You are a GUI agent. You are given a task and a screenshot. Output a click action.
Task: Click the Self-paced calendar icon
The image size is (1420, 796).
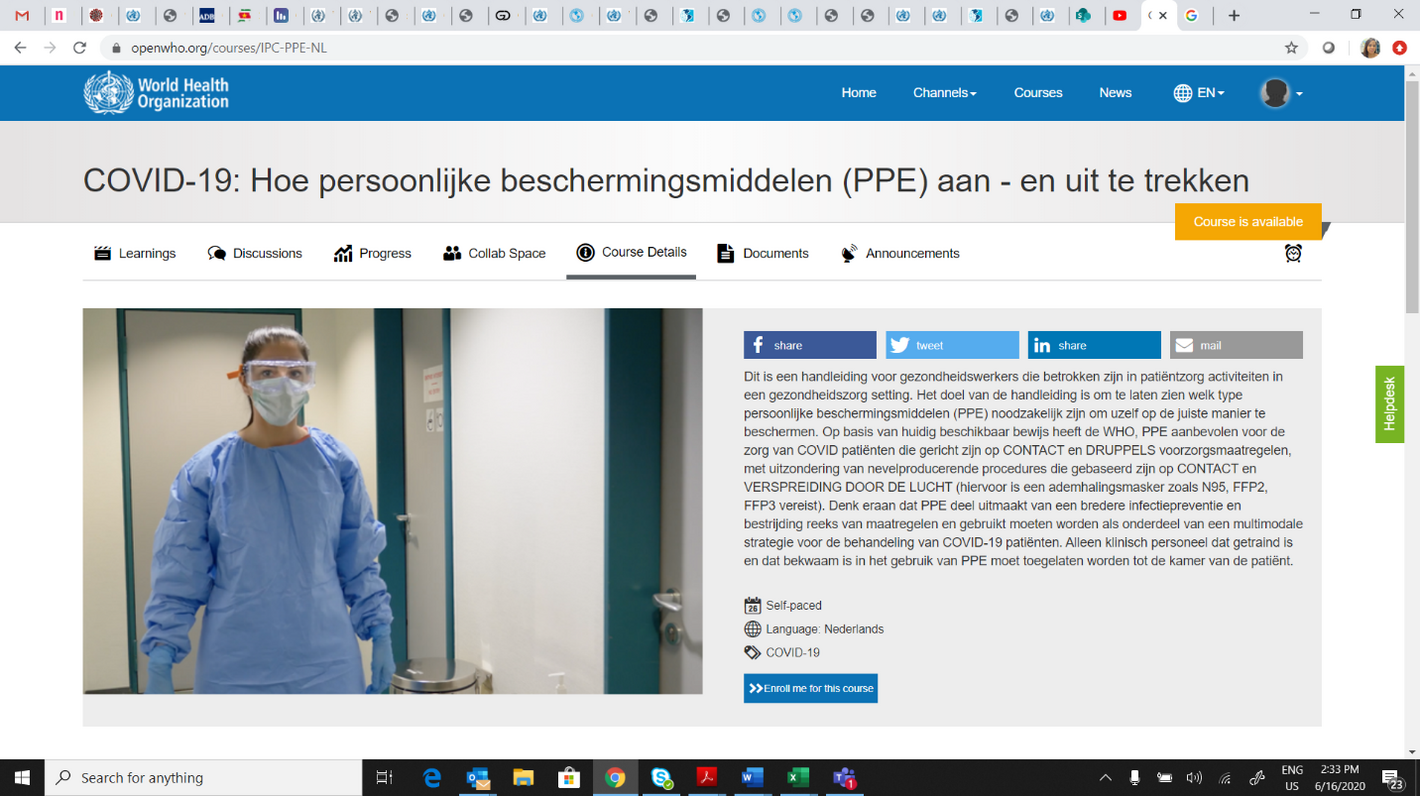point(751,605)
